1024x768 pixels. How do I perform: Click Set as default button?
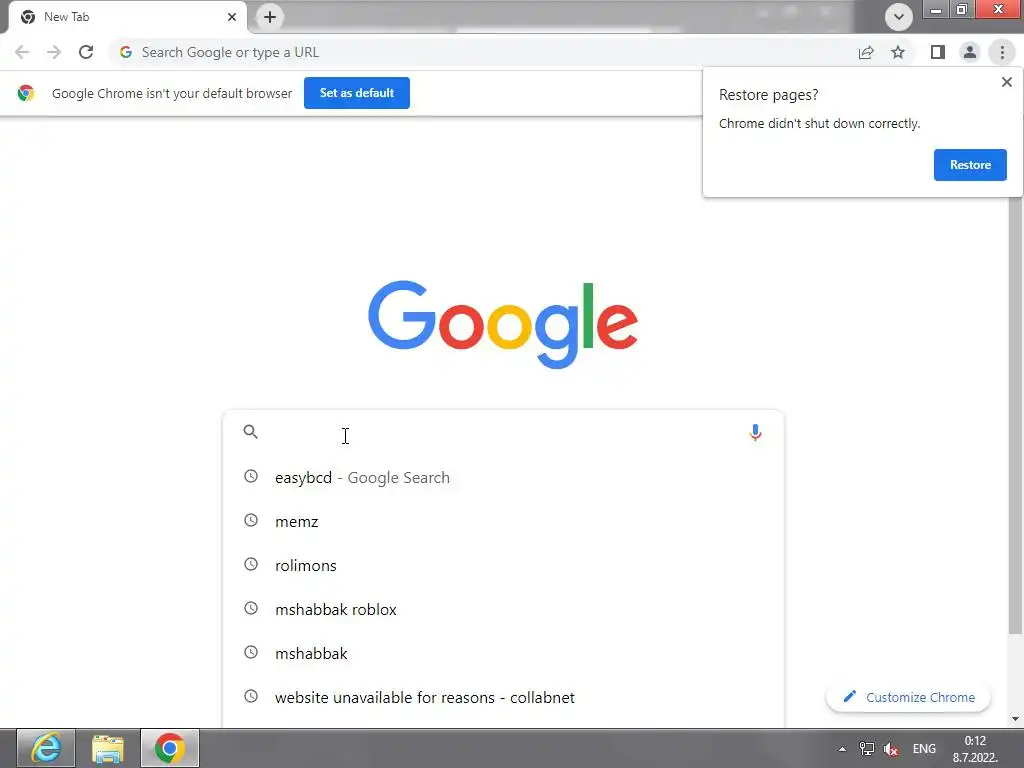[x=357, y=93]
